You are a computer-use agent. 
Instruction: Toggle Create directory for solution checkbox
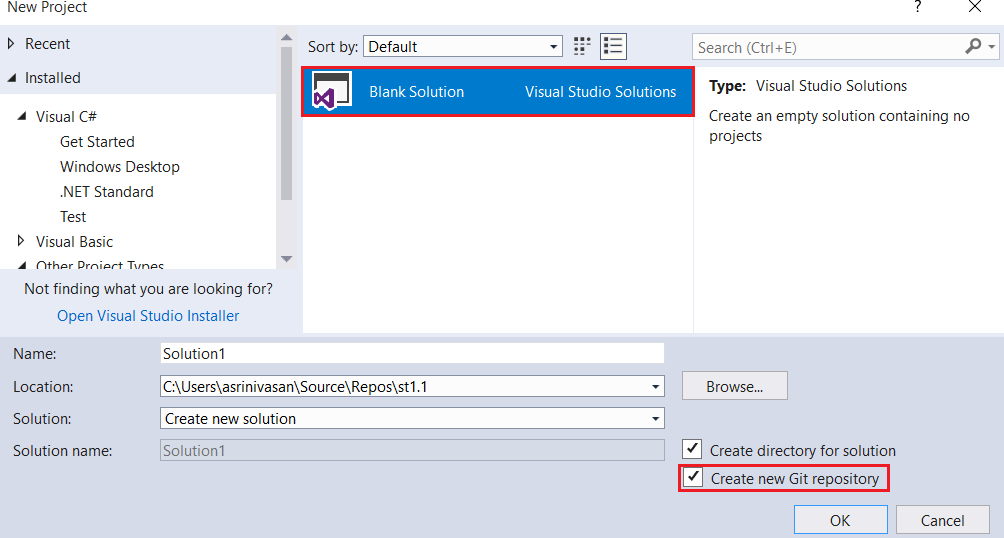[692, 450]
